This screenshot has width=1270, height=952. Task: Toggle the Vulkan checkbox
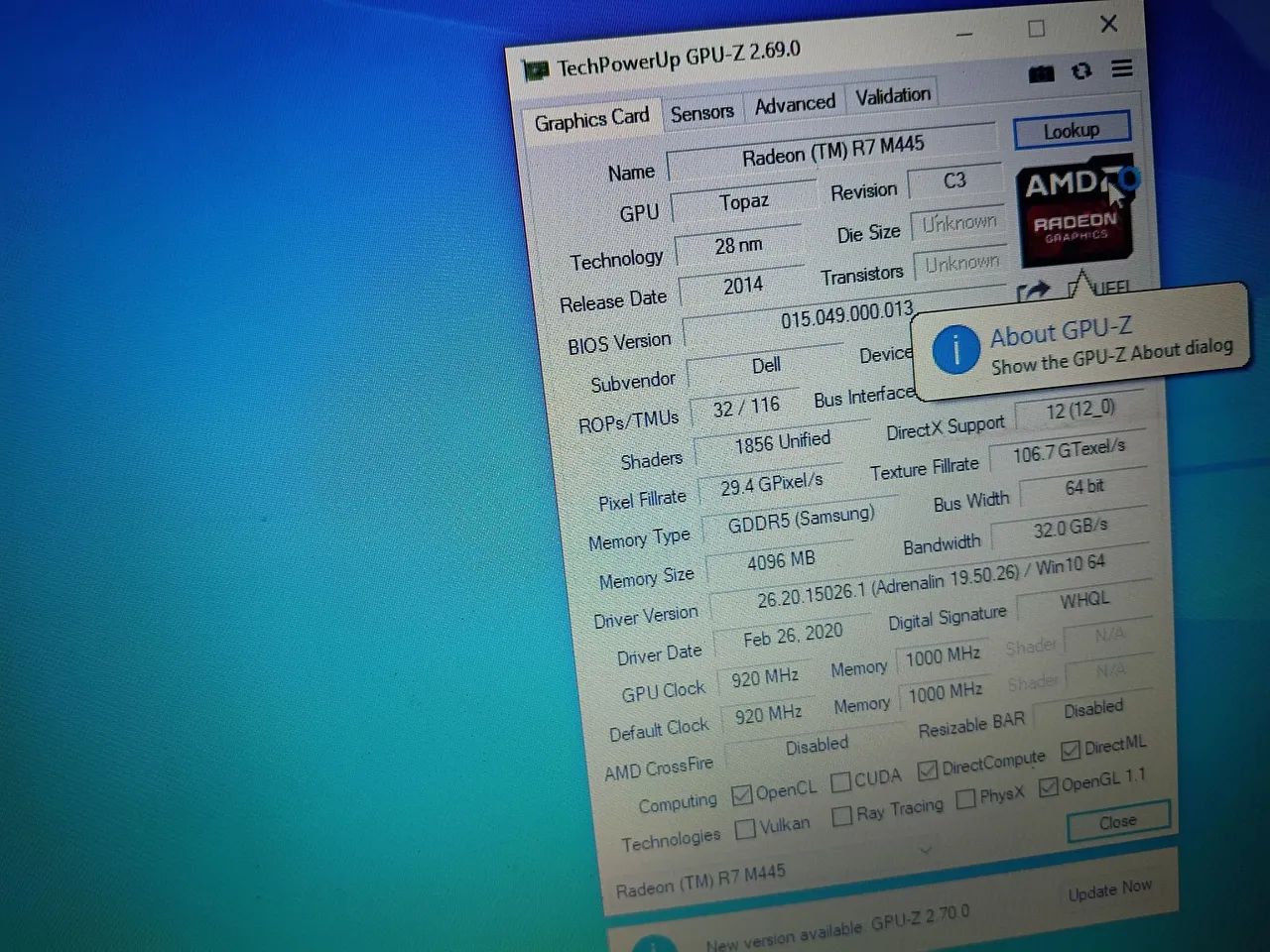[x=745, y=829]
